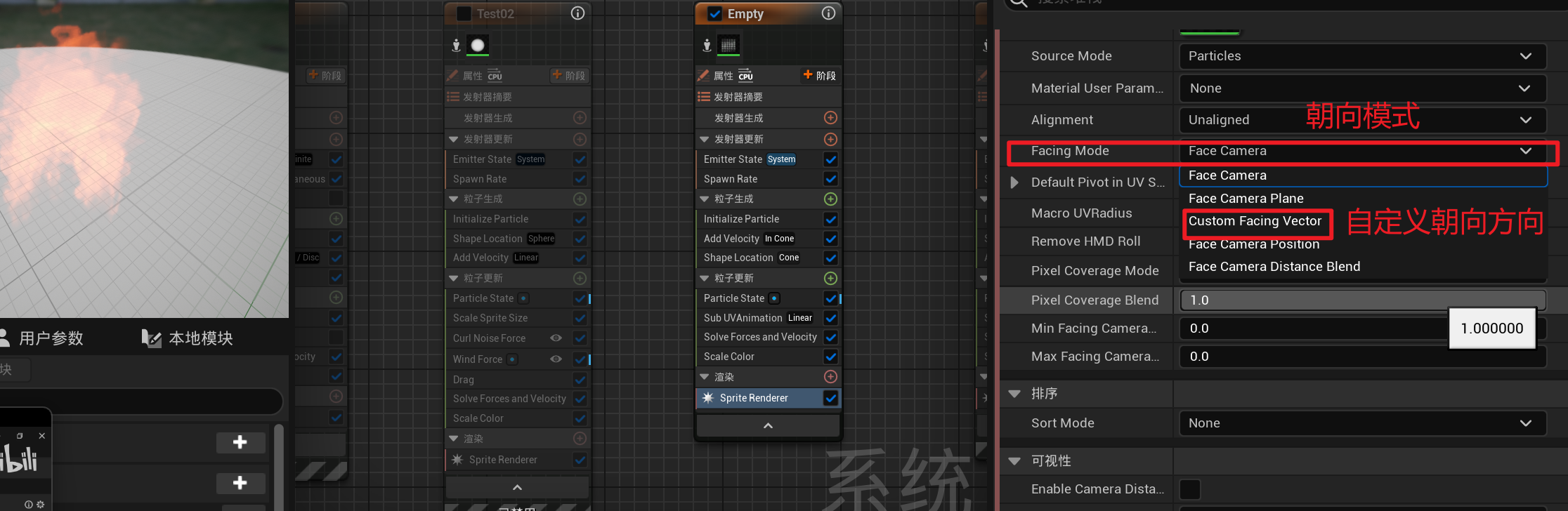Open Facing Mode dropdown
1568x511 pixels.
point(1363,151)
